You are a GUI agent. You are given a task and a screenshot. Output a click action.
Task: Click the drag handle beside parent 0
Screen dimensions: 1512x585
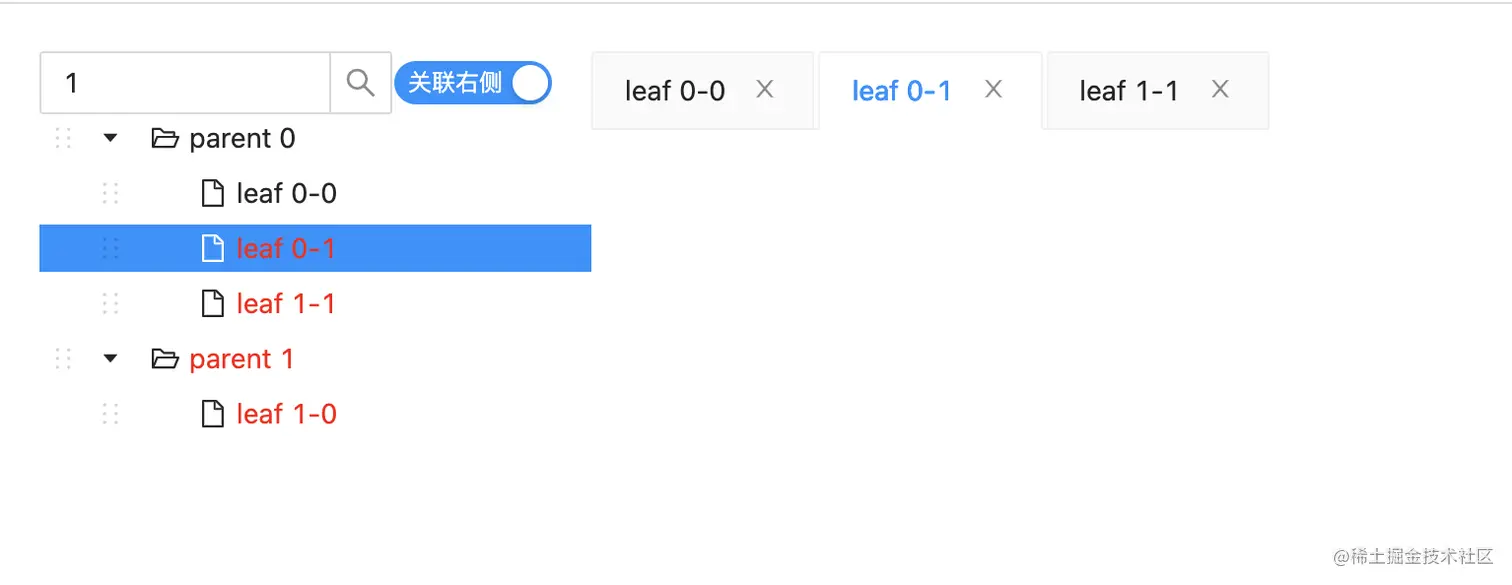tap(63, 138)
